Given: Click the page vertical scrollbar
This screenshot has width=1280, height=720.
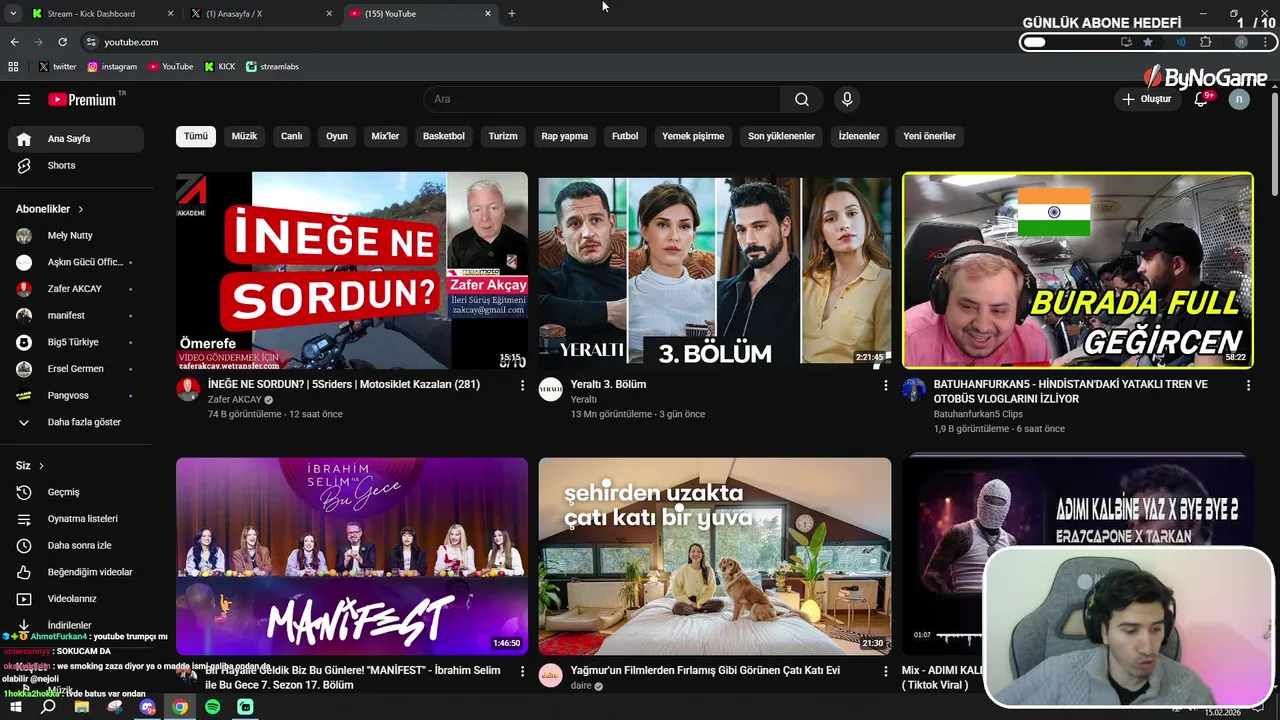Looking at the screenshot, I should pos(1274,145).
